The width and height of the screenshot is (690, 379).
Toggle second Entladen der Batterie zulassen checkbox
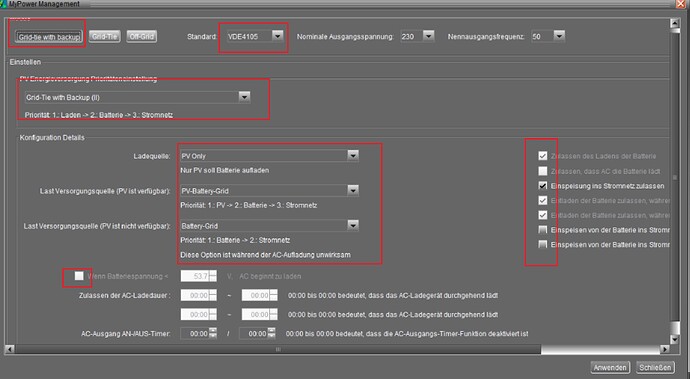[x=543, y=215]
